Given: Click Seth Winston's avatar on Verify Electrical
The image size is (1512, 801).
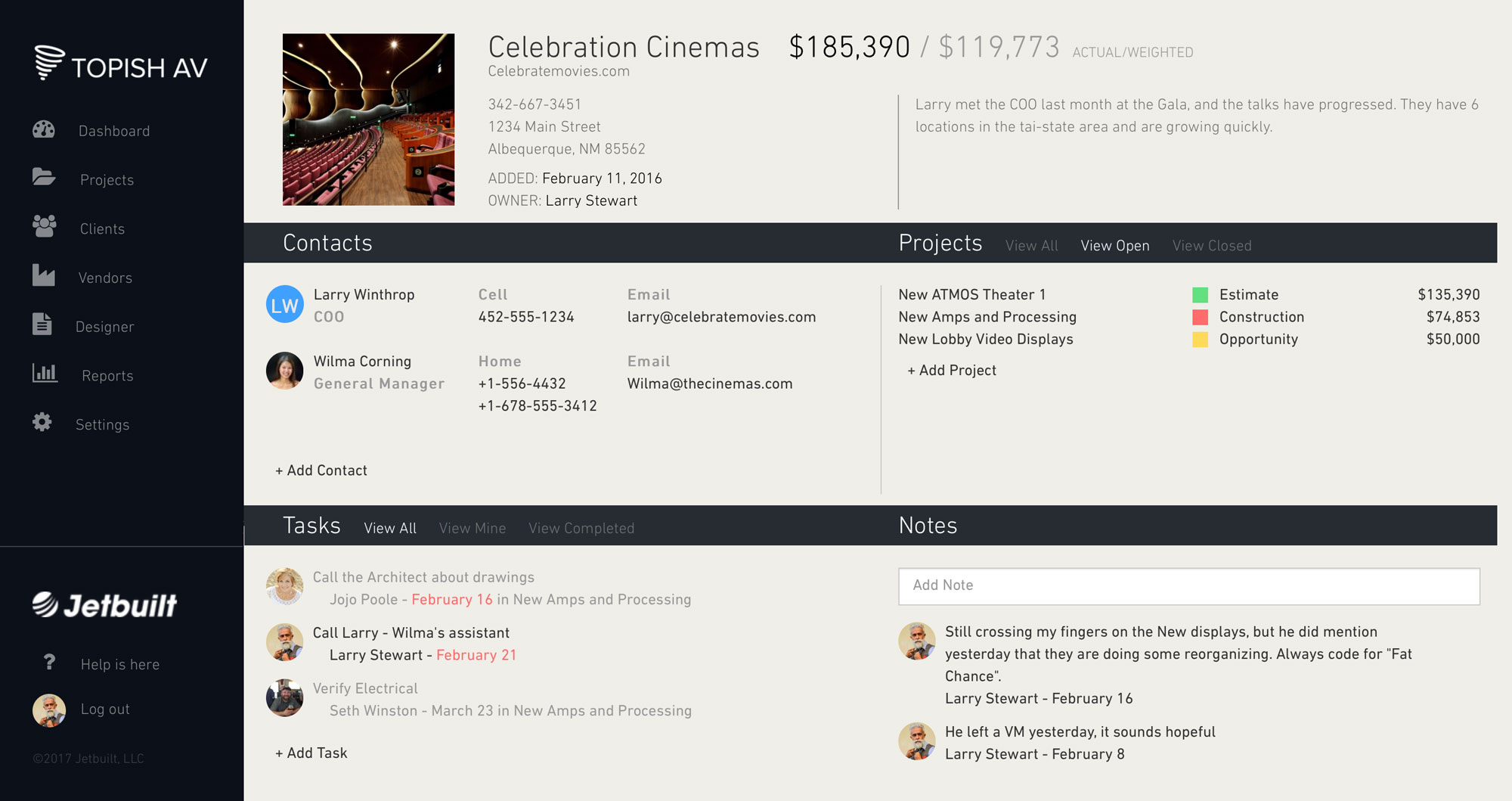Looking at the screenshot, I should point(285,698).
